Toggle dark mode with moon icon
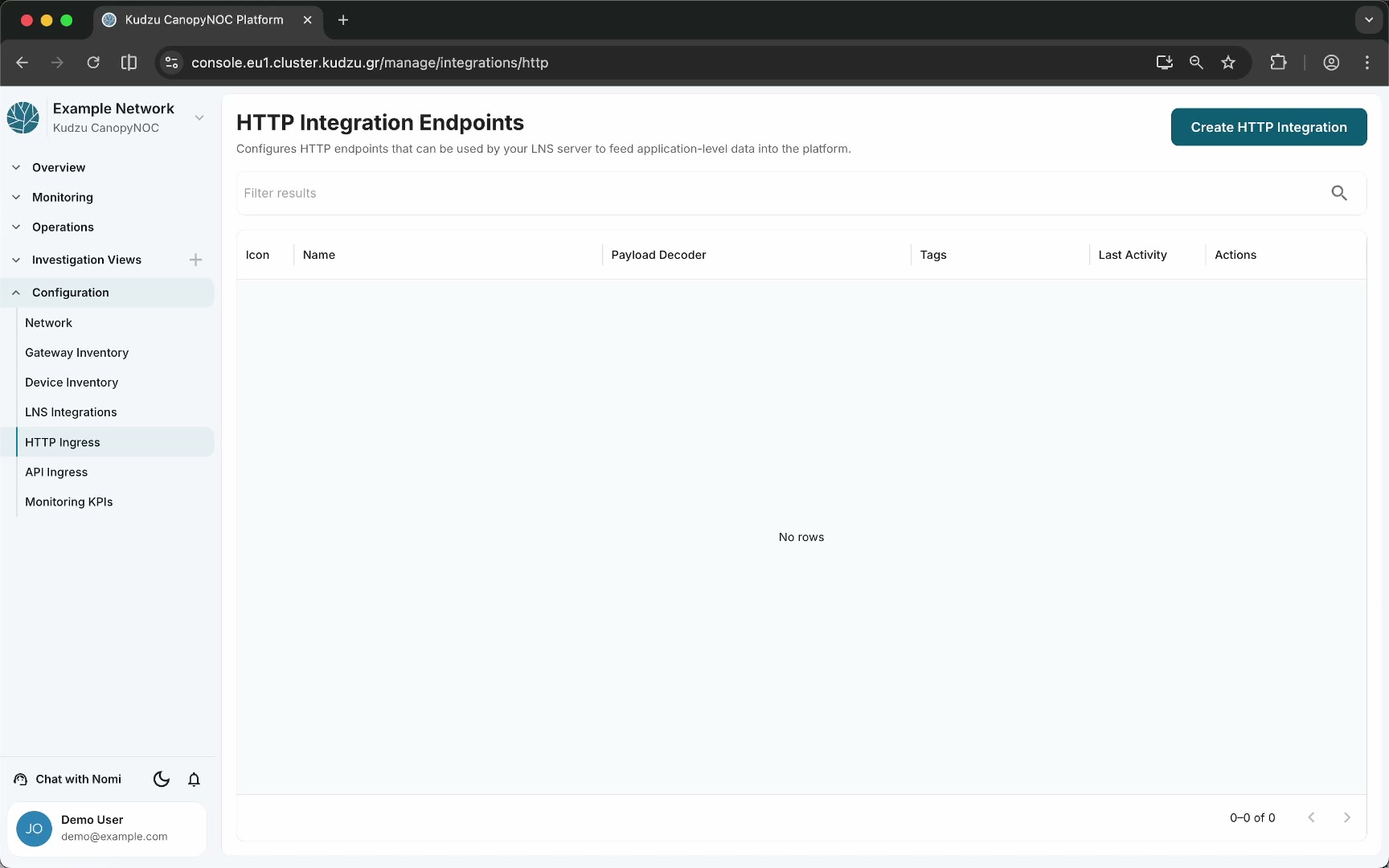 pyautogui.click(x=162, y=779)
